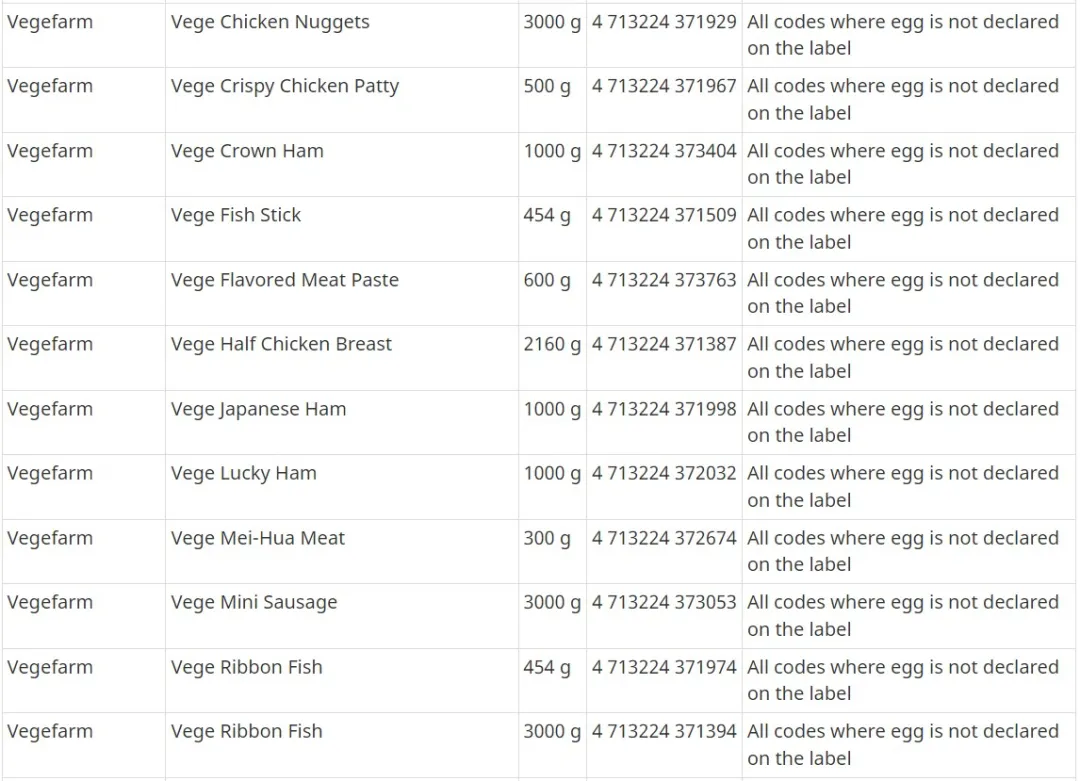Click the Vege Lucky Ham product name
1080x781 pixels.
243,474
